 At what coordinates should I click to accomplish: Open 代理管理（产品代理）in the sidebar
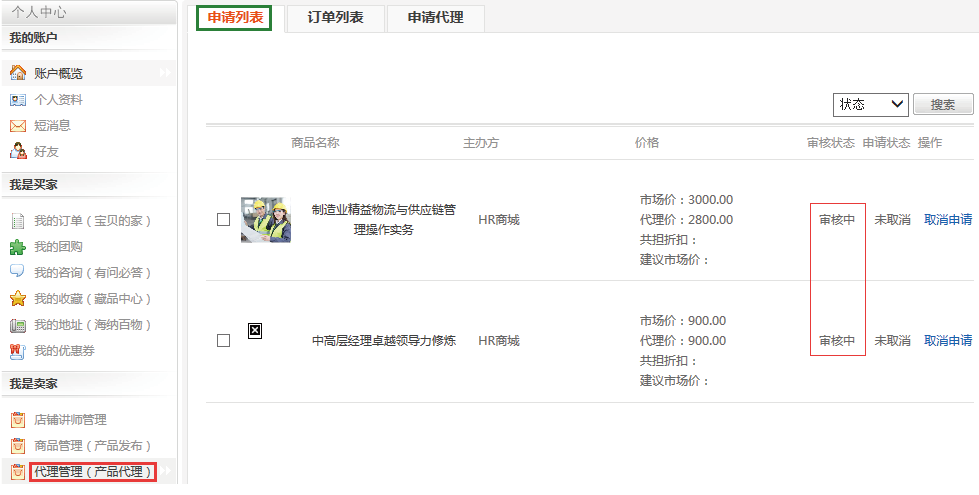[x=93, y=472]
